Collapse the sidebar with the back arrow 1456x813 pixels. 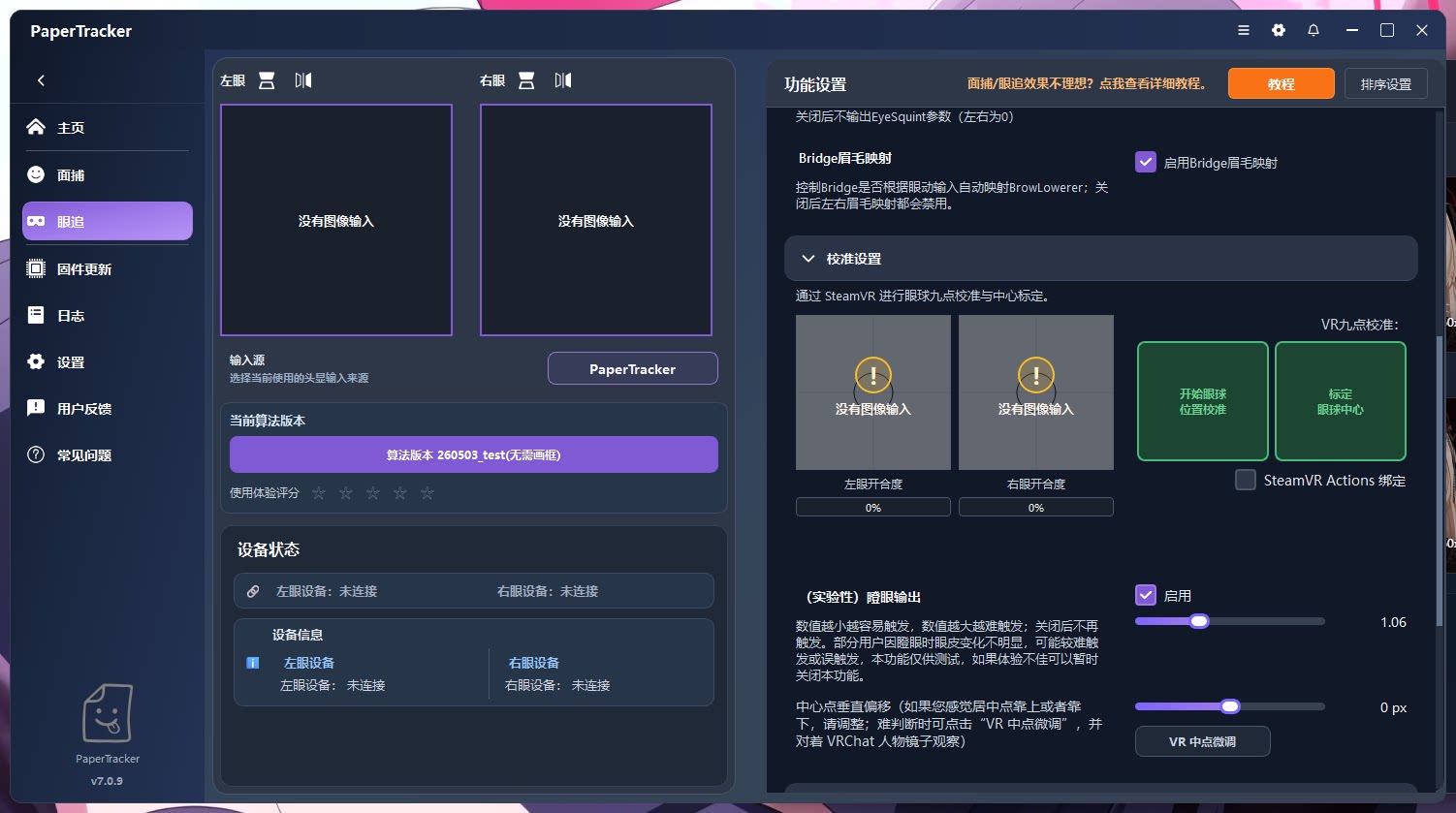(41, 80)
